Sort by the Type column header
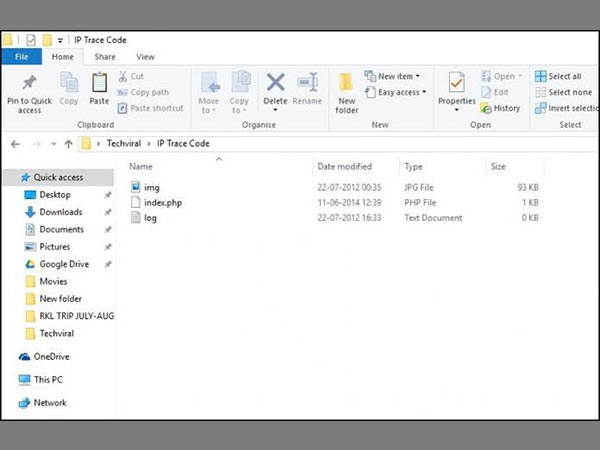 (413, 167)
